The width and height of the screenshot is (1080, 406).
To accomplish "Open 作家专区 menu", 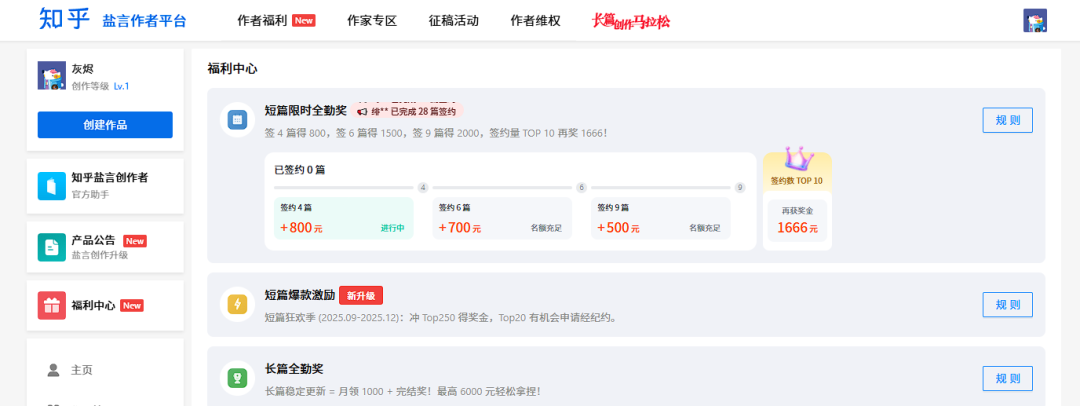I will 372,21.
